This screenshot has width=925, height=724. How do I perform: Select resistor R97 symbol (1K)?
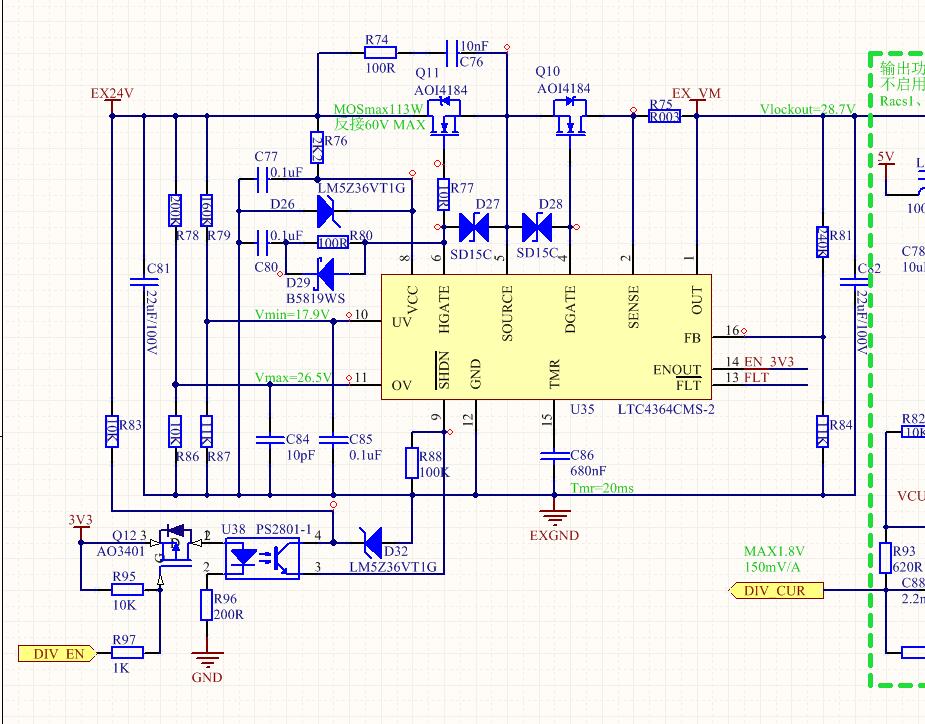(x=127, y=653)
